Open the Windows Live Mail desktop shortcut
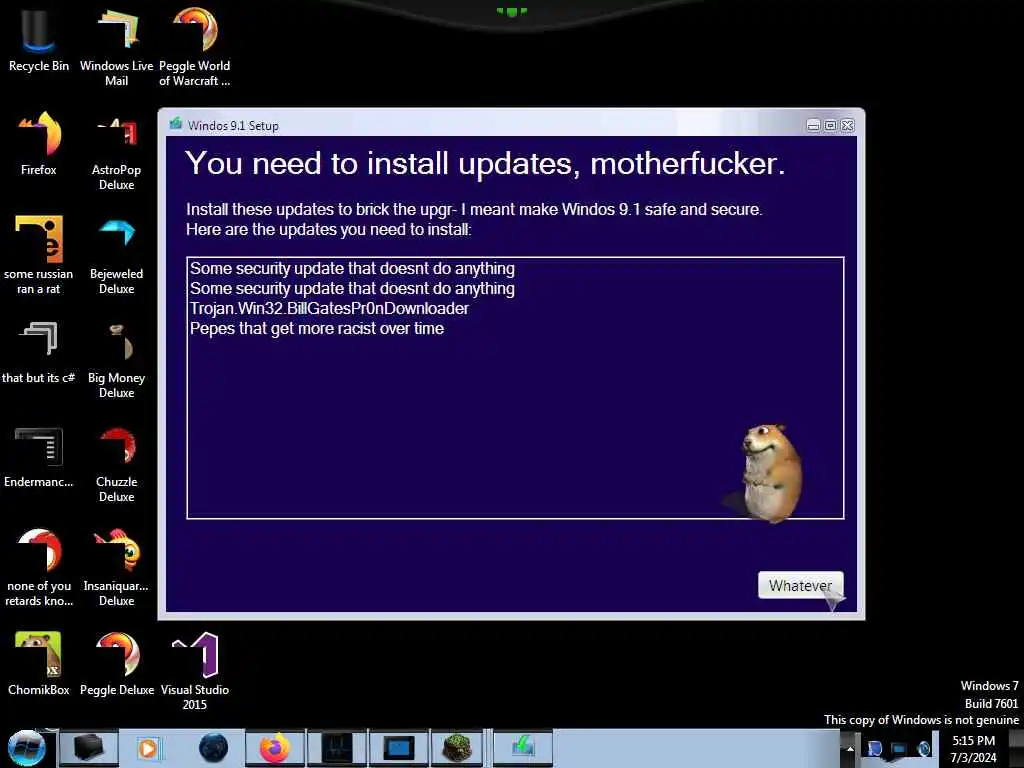 coord(116,47)
